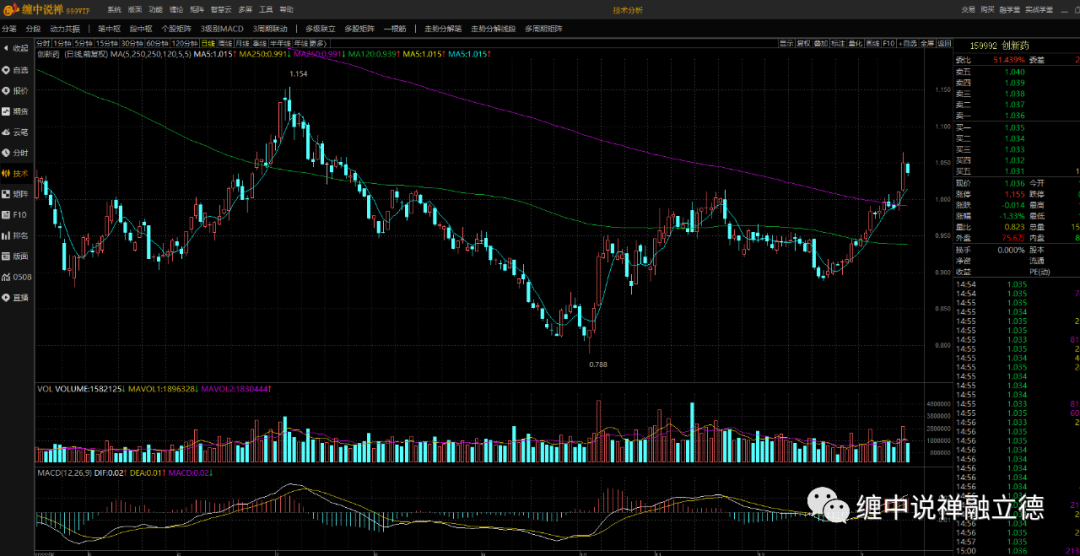The width and height of the screenshot is (1080, 556).
Task: Open F10 button above quote panel
Action: pyautogui.click(x=889, y=43)
